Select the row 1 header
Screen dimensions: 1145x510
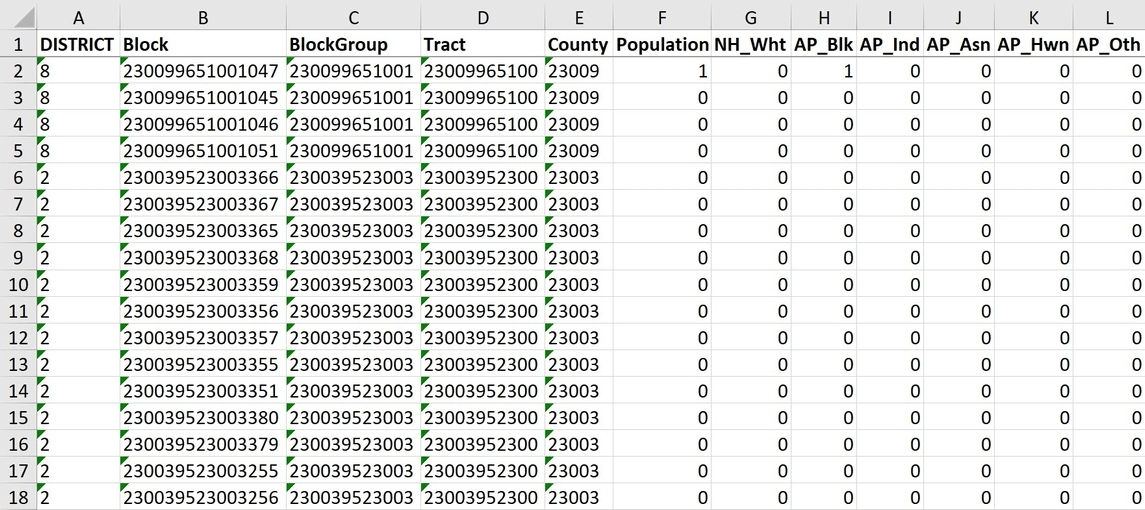click(x=18, y=45)
